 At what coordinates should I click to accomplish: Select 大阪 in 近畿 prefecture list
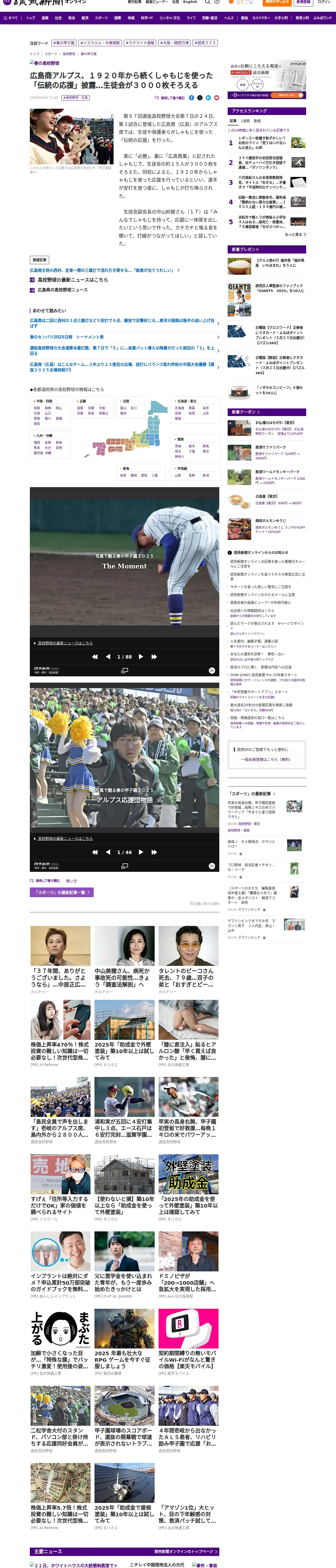[102, 408]
